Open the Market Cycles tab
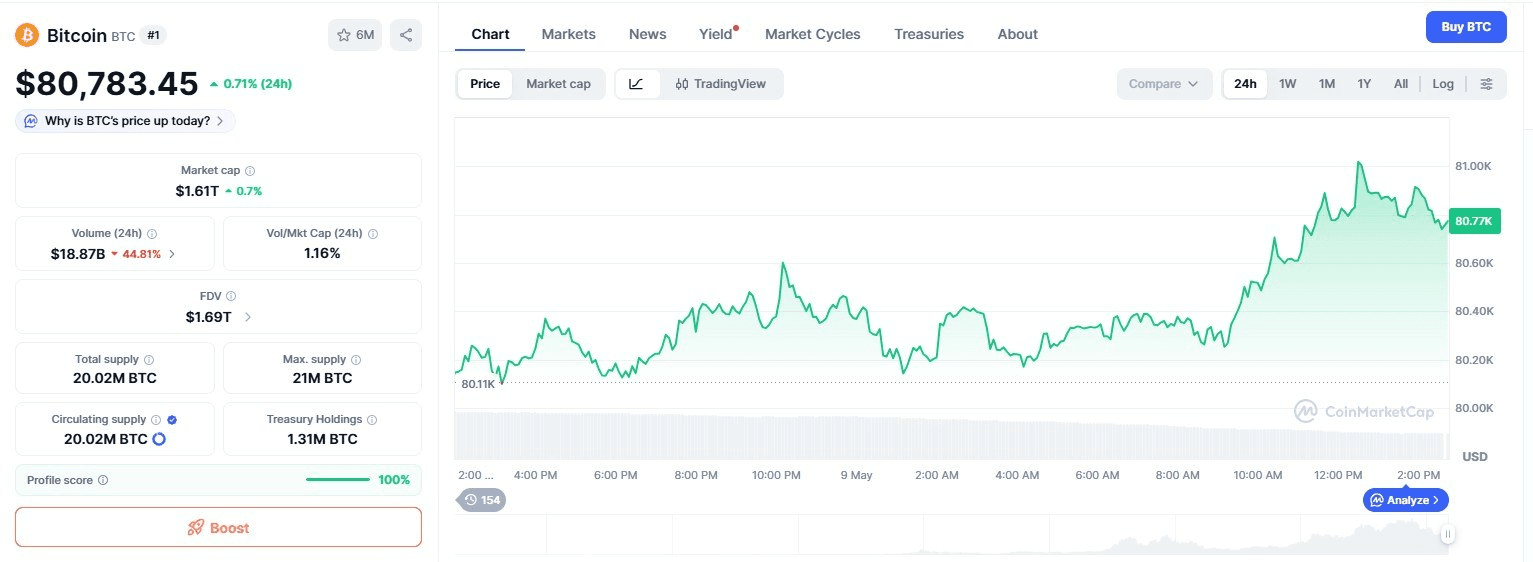This screenshot has width=1533, height=562. (812, 34)
